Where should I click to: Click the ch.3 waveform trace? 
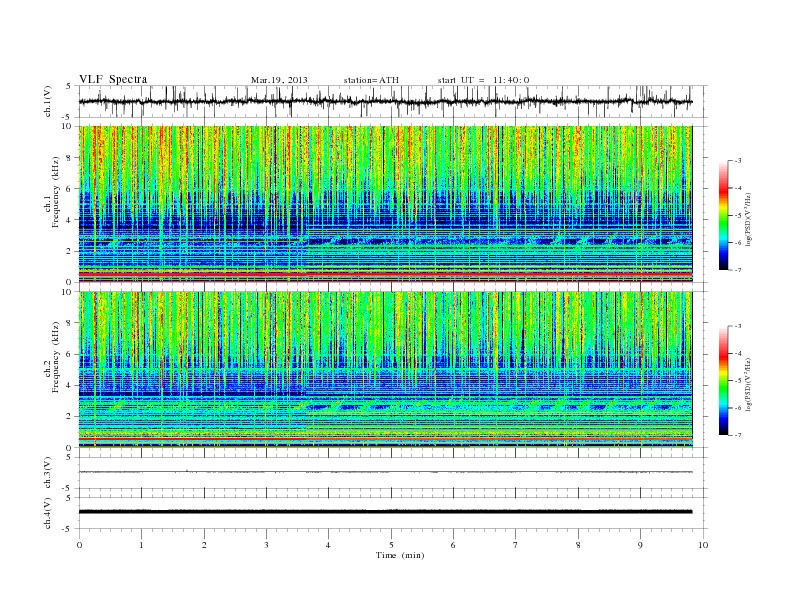pyautogui.click(x=385, y=472)
